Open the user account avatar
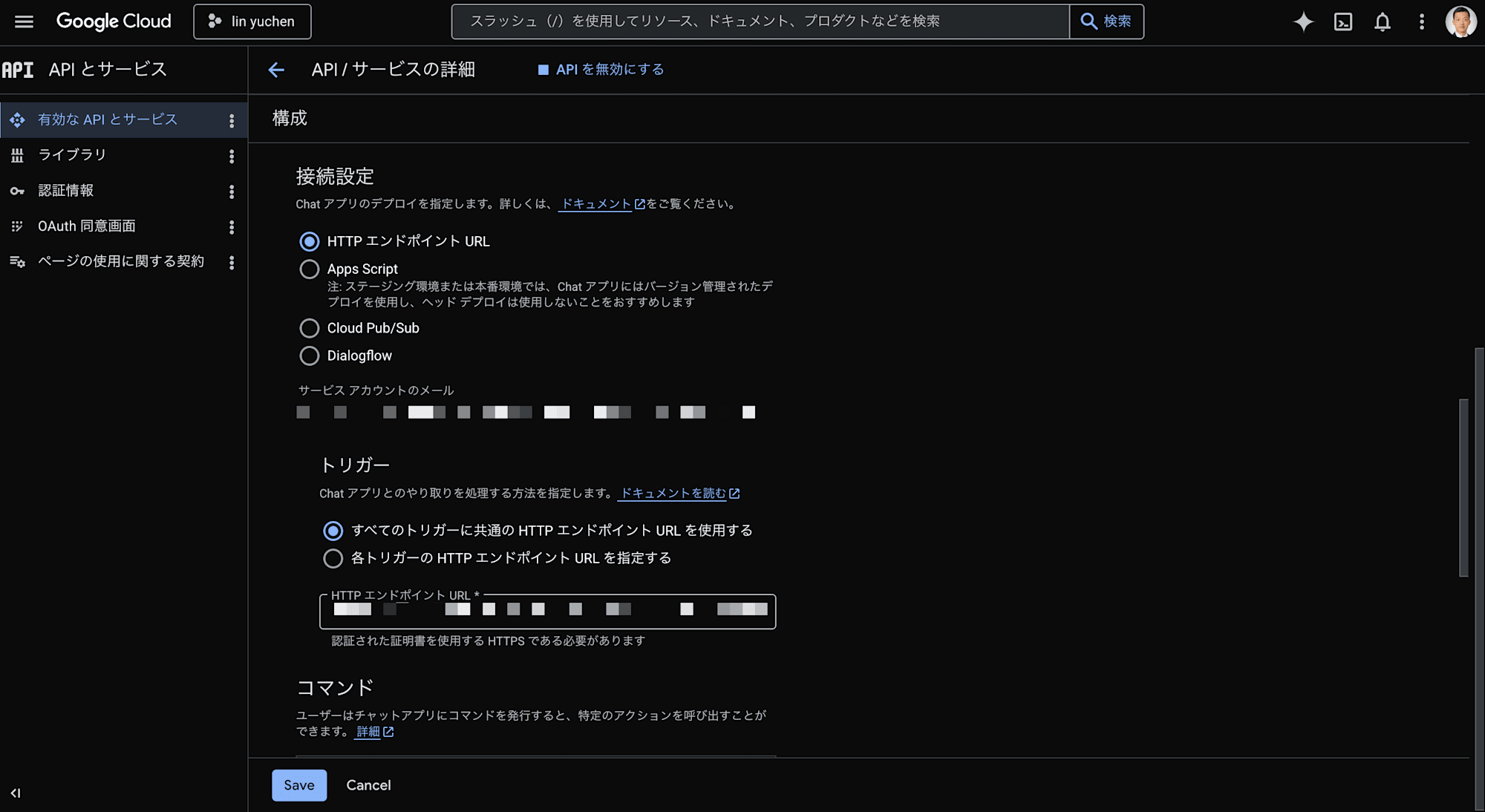1485x812 pixels. (1460, 22)
